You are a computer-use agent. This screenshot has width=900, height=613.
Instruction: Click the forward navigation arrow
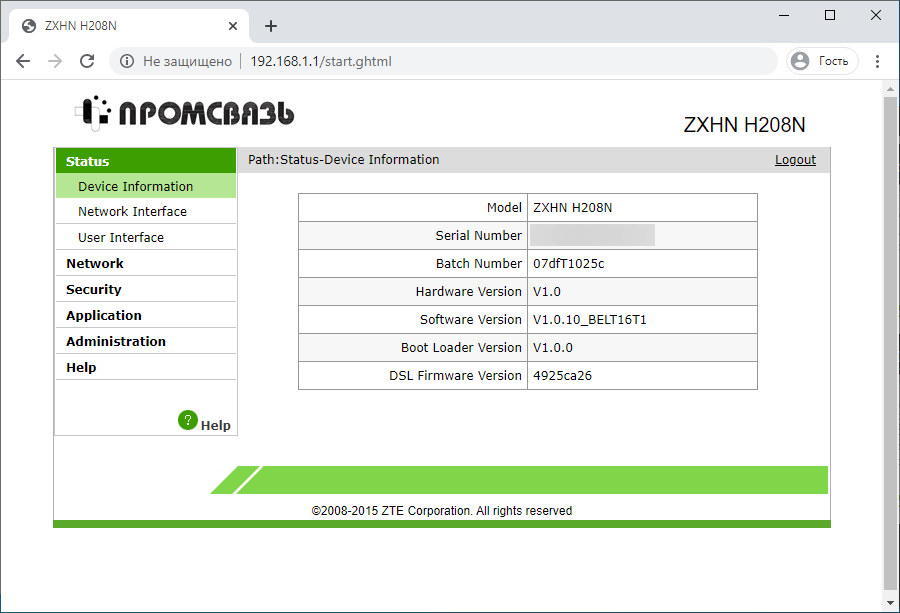pos(54,61)
